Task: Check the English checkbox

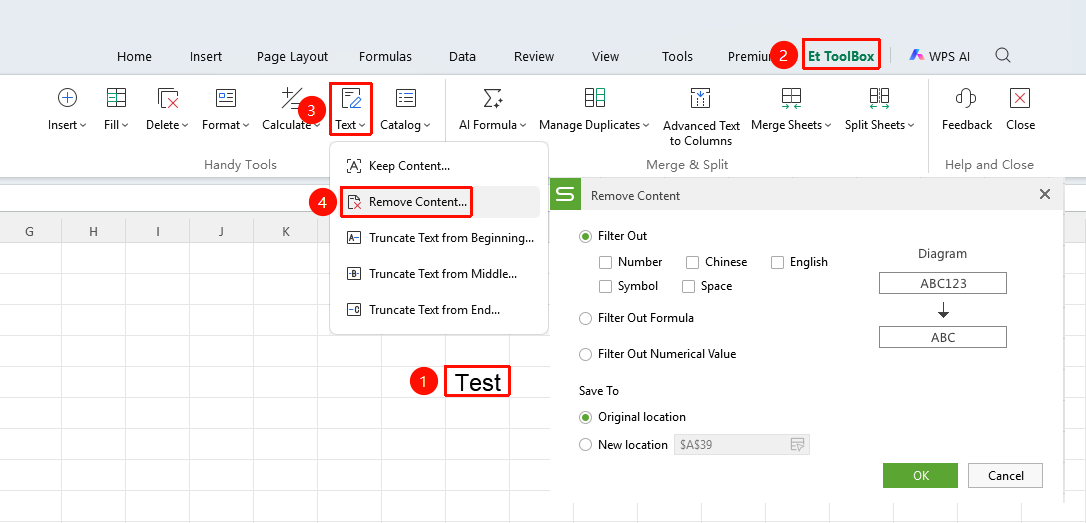Action: (777, 263)
